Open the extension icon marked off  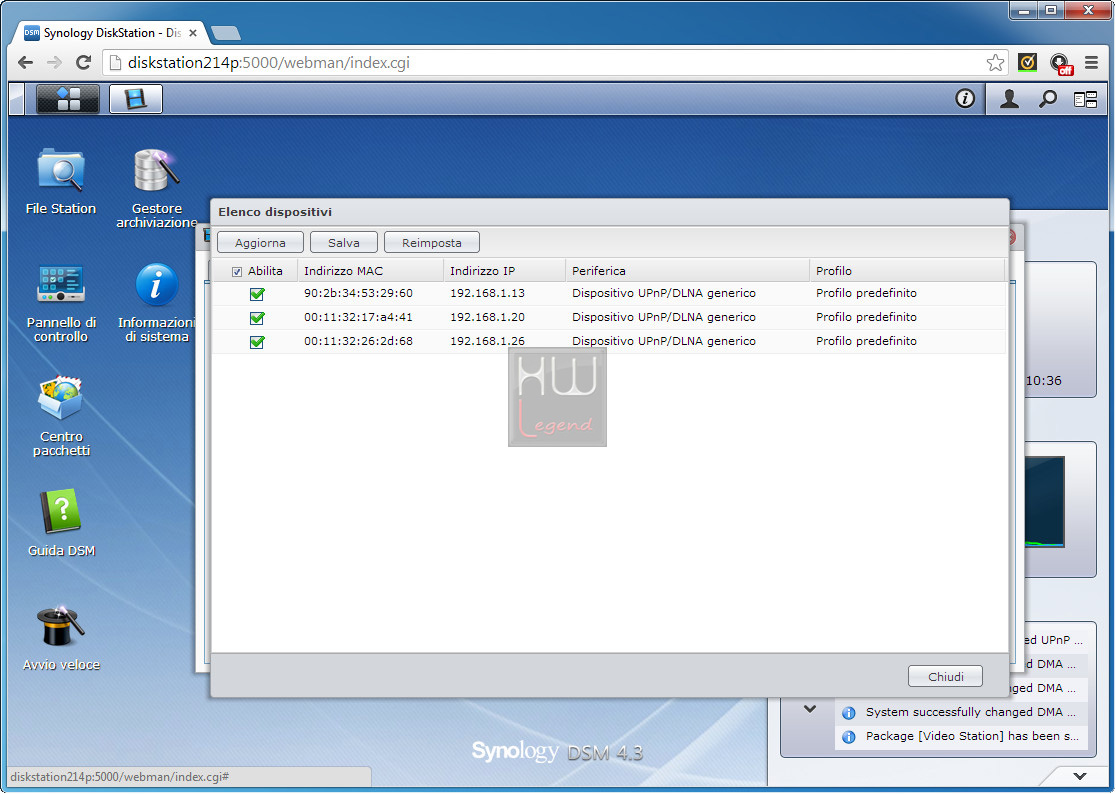click(x=1060, y=63)
